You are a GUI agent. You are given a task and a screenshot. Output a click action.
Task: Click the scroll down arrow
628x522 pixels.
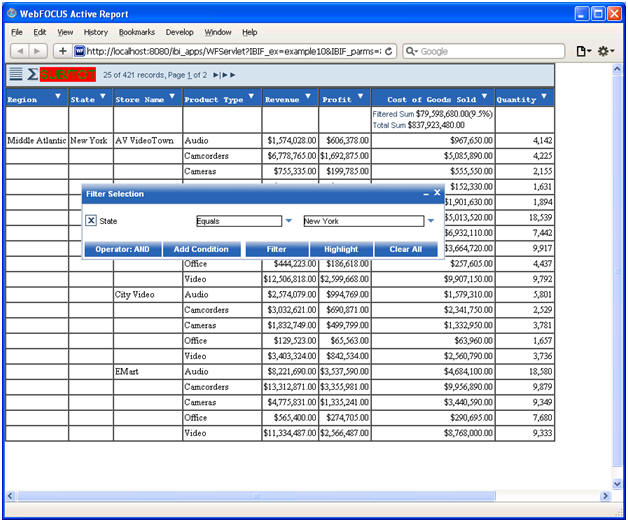617,484
